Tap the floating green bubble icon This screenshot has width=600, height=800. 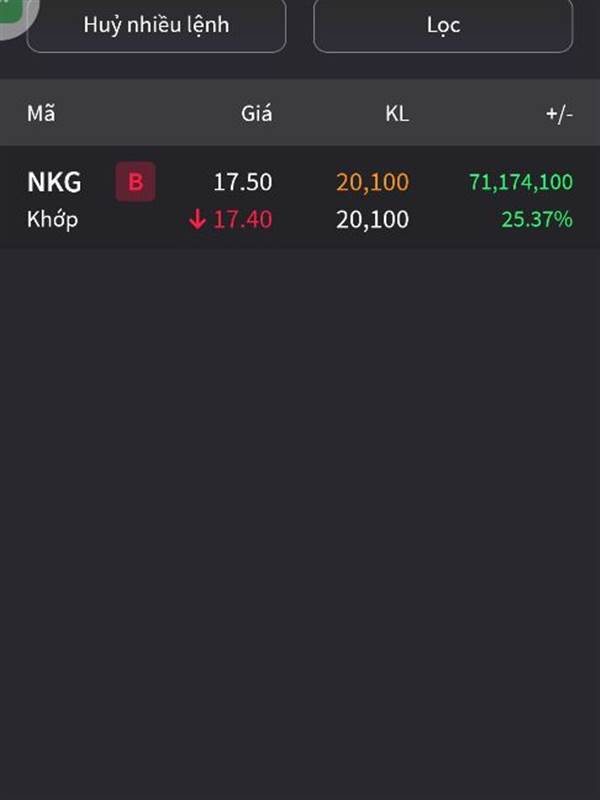(x=14, y=12)
